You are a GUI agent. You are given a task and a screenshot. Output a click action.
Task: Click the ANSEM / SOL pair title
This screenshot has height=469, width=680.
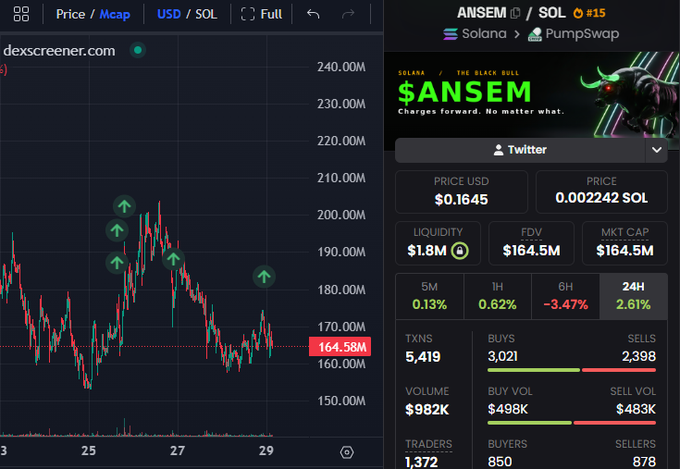pyautogui.click(x=511, y=13)
